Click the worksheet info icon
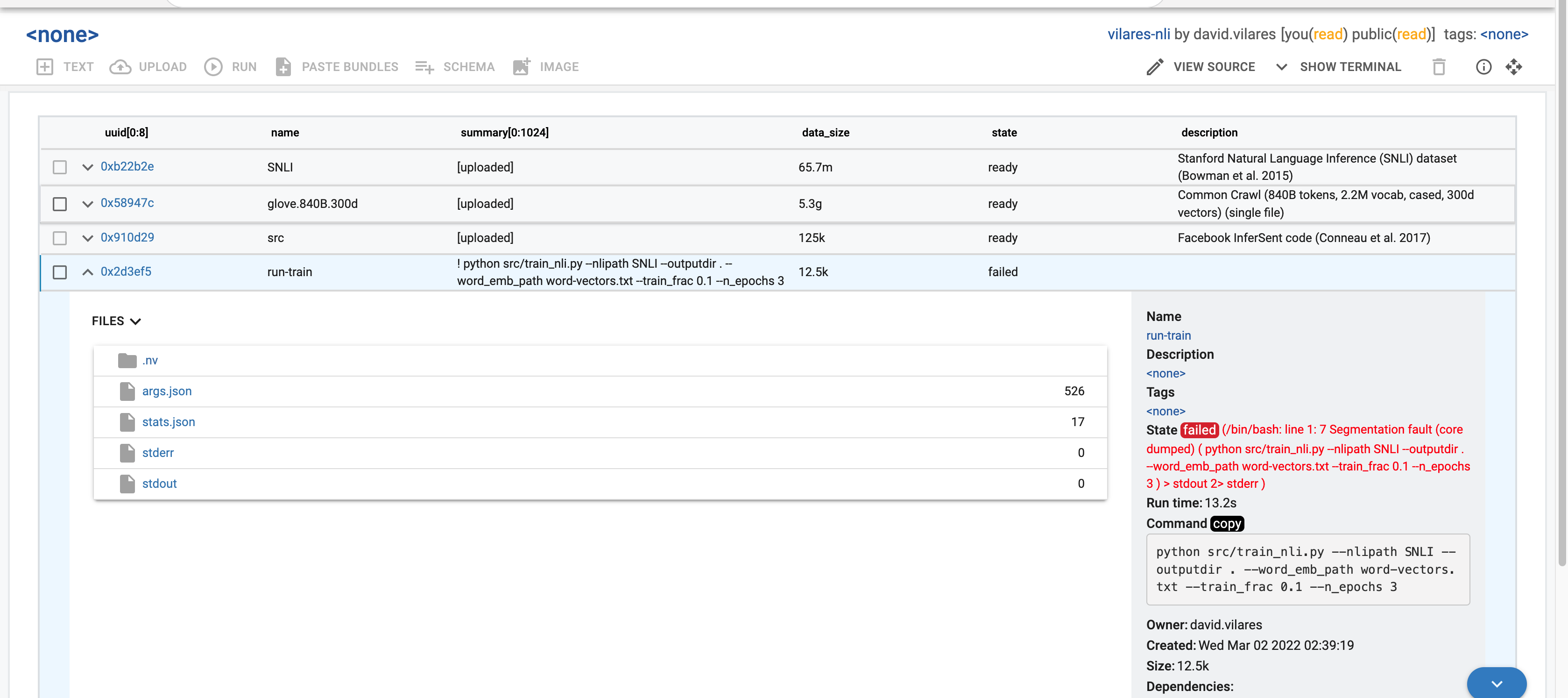This screenshot has height=698, width=1568. click(x=1484, y=67)
